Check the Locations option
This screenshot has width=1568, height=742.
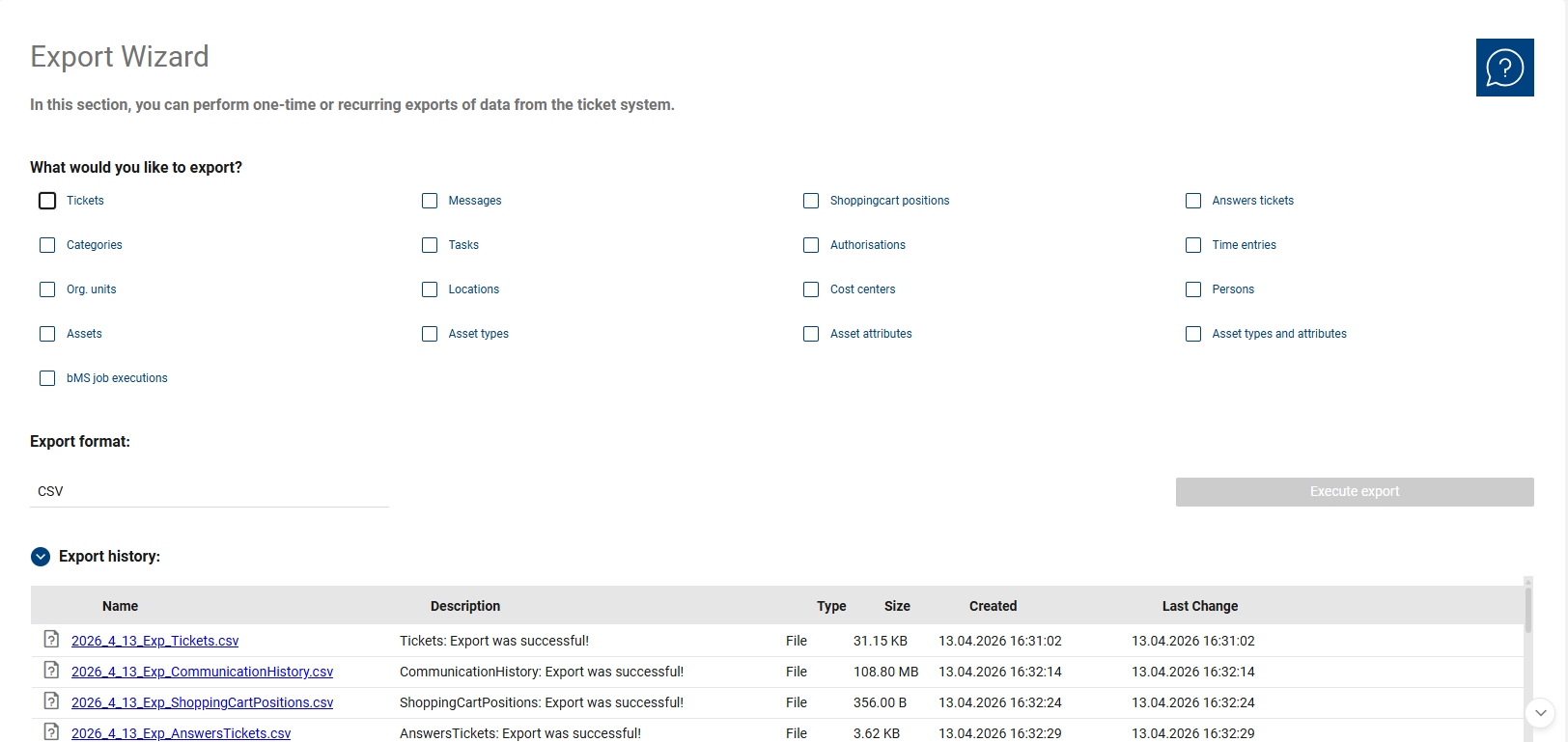[x=430, y=289]
